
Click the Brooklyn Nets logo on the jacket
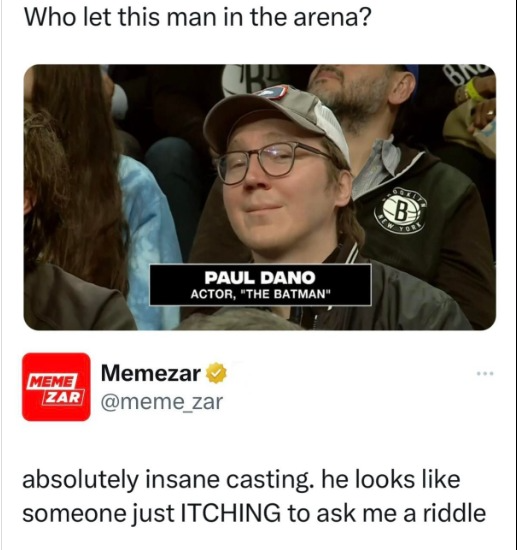[401, 211]
